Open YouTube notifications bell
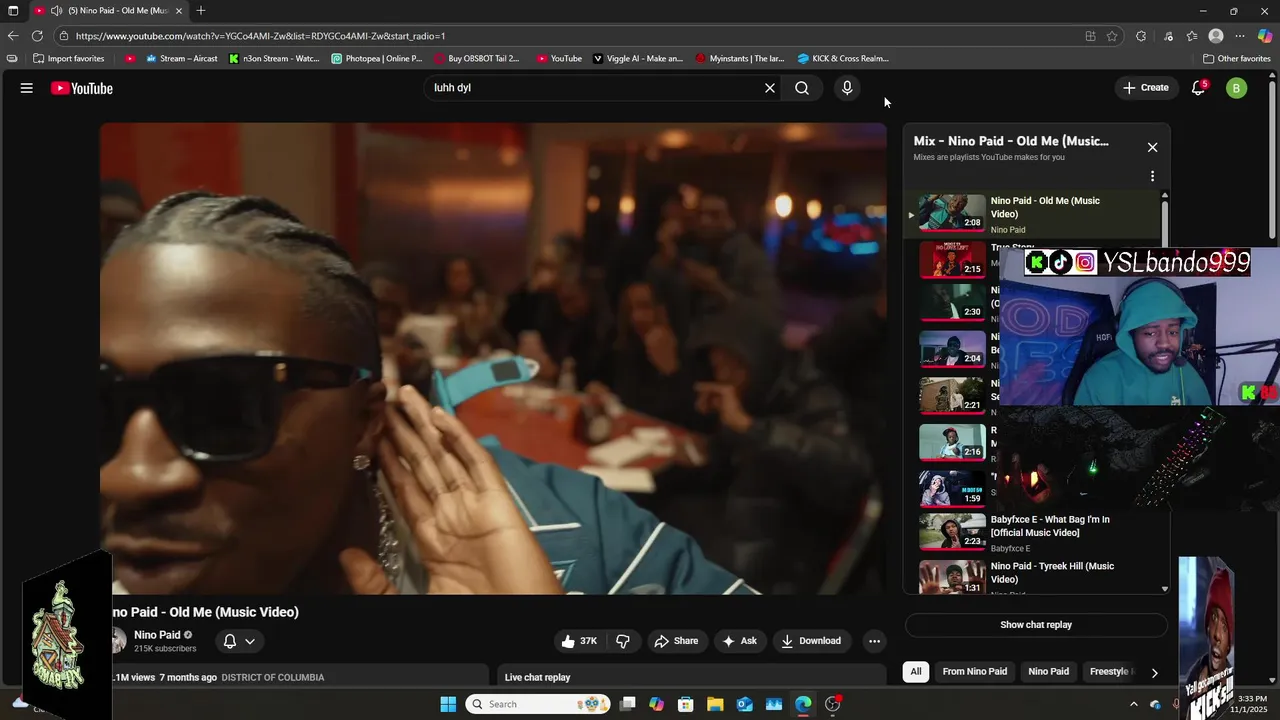Image resolution: width=1280 pixels, height=720 pixels. [1198, 88]
